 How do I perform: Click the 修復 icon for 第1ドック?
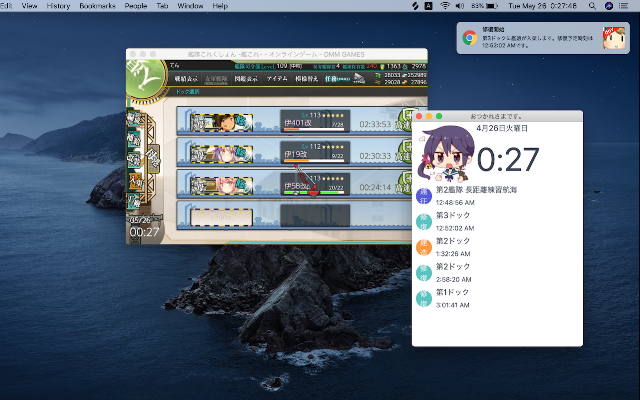tap(424, 299)
